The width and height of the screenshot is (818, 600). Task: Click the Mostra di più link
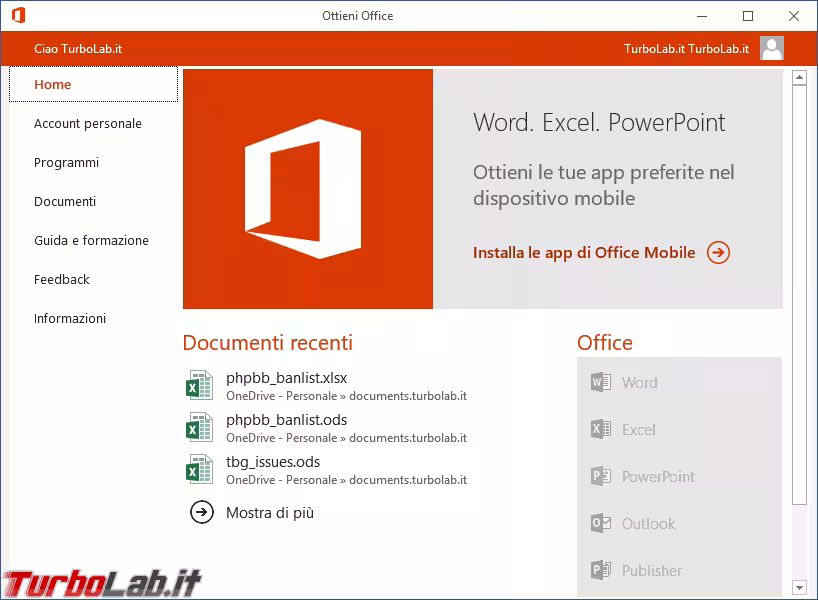270,513
